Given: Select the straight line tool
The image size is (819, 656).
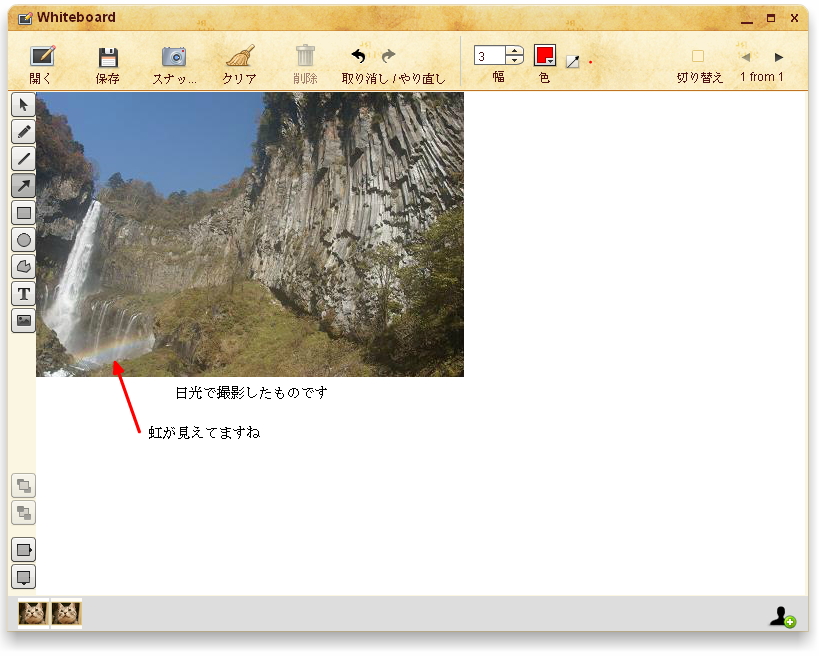Looking at the screenshot, I should coord(24,158).
